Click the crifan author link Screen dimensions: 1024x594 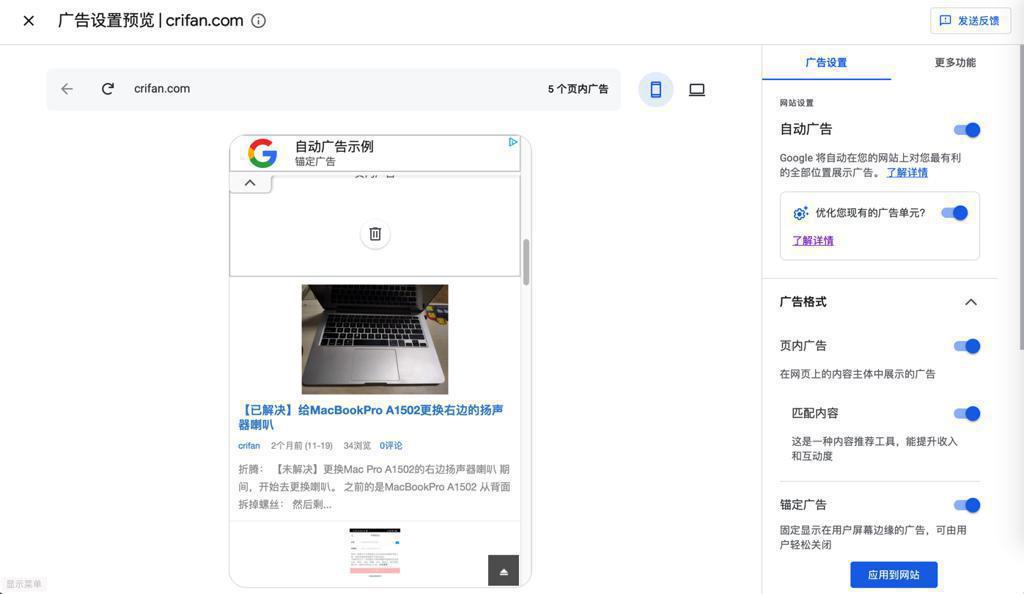tap(249, 446)
